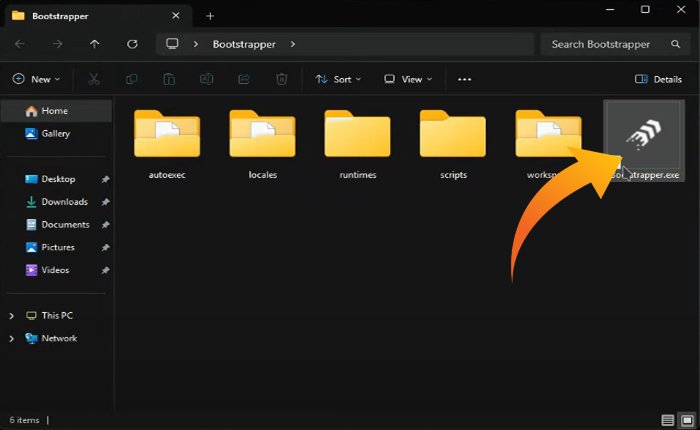Viewport: 700px width, 430px height.
Task: Maximize the File Explorer window
Action: coord(645,9)
